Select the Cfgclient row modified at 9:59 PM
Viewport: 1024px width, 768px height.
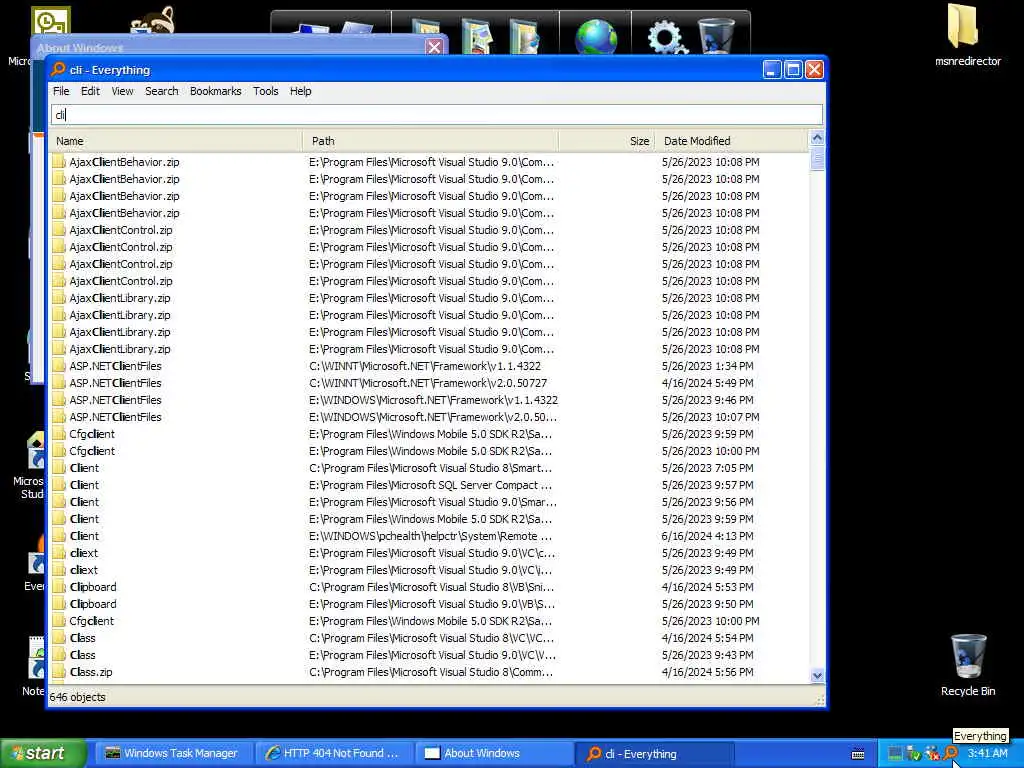pos(429,434)
